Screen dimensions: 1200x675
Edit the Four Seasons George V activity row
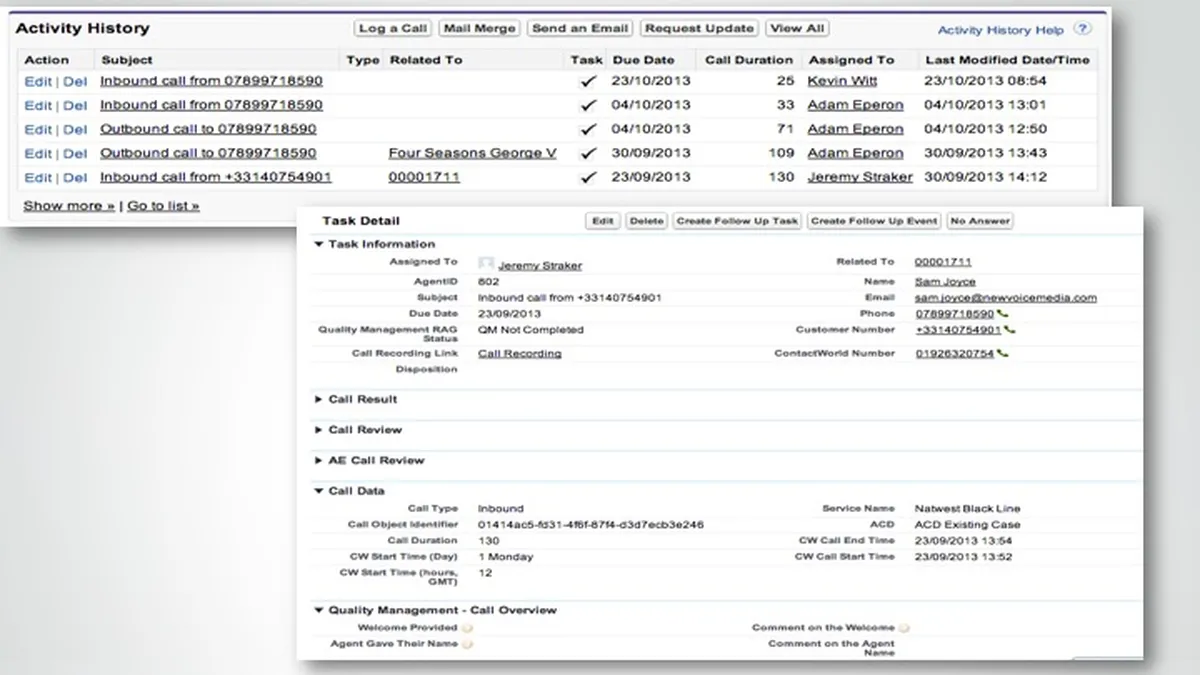[38, 154]
